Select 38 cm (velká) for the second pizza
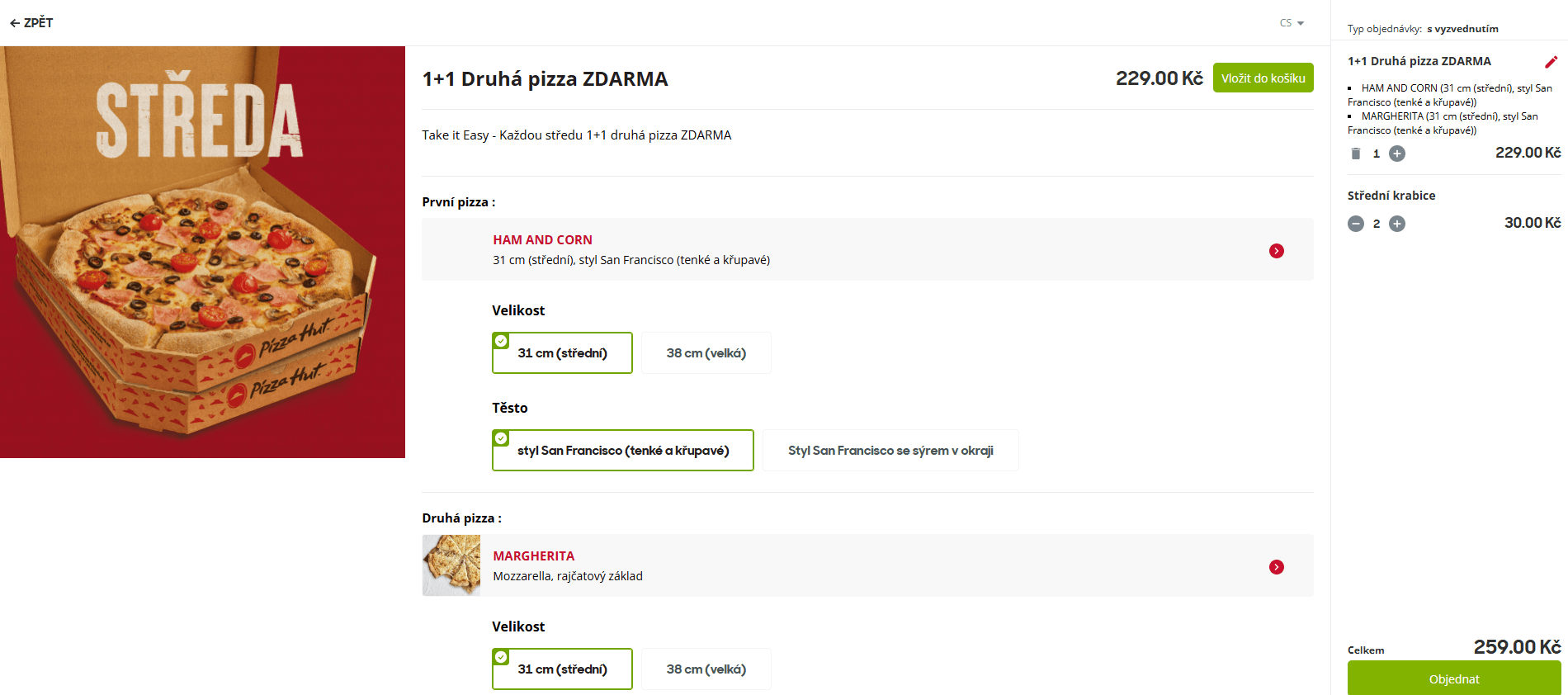This screenshot has width=1568, height=695. pos(706,669)
